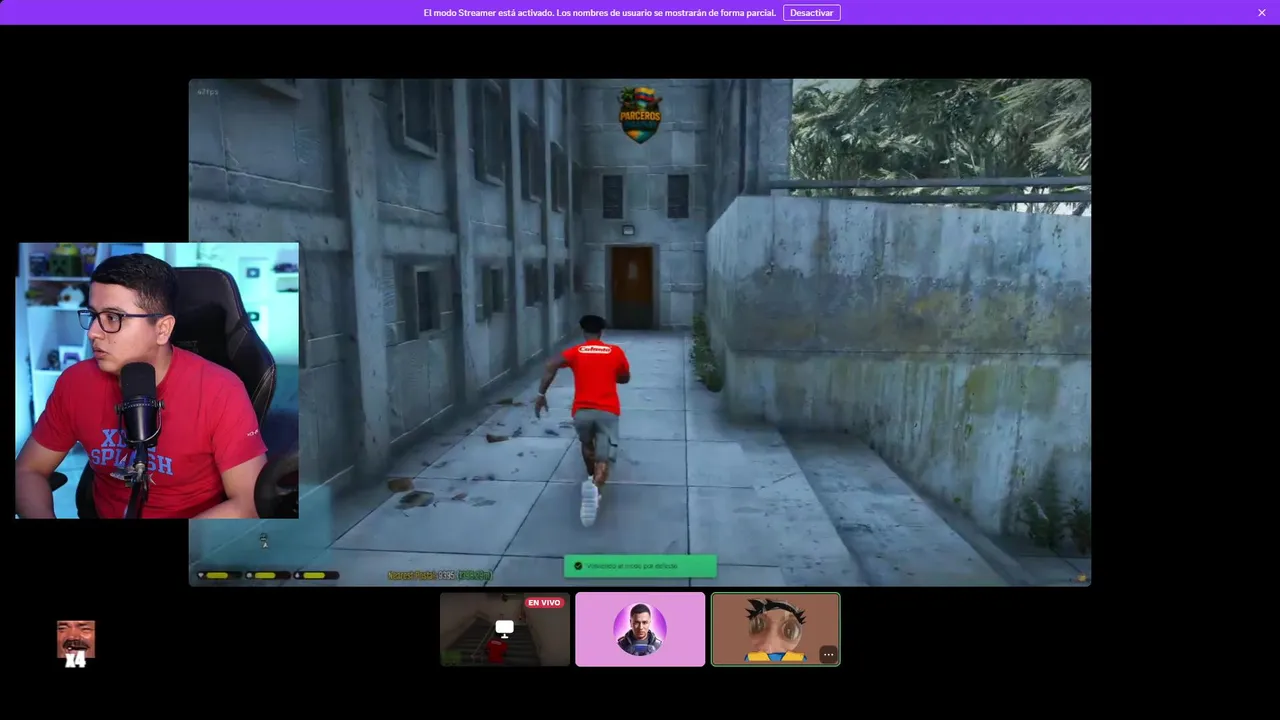Open the three-dots menu on cartoon avatar tile
Viewport: 1280px width, 720px height.
pos(828,654)
